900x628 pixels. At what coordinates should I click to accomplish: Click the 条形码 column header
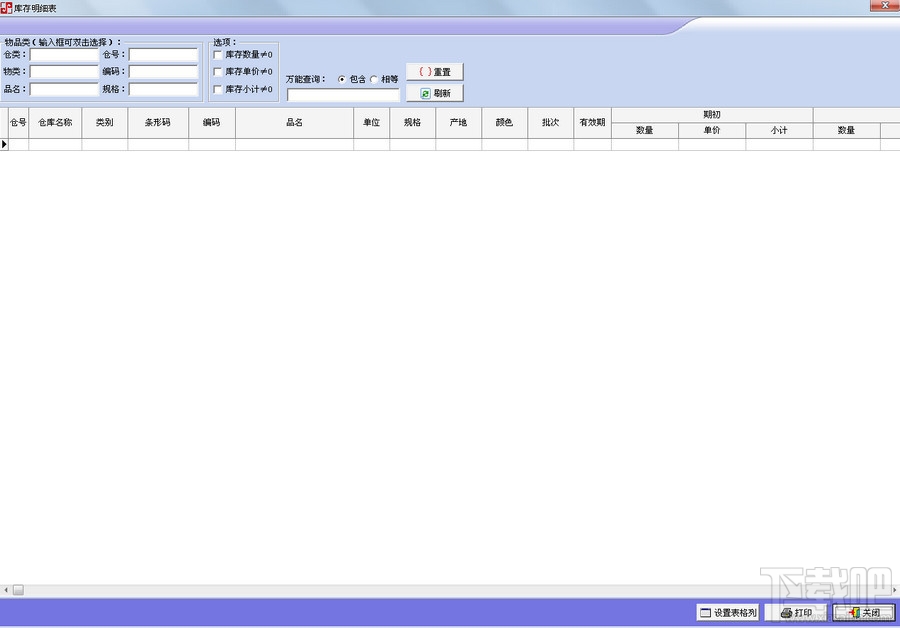(158, 122)
